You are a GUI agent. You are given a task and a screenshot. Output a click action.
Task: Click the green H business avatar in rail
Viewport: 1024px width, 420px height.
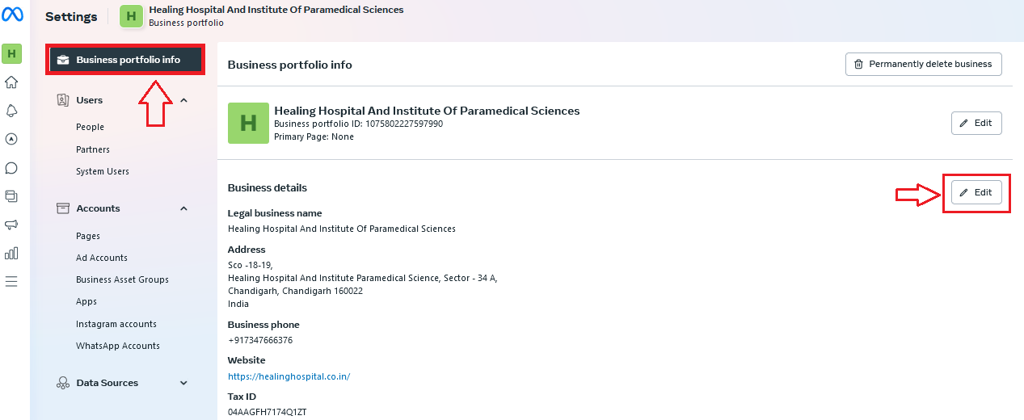click(12, 54)
